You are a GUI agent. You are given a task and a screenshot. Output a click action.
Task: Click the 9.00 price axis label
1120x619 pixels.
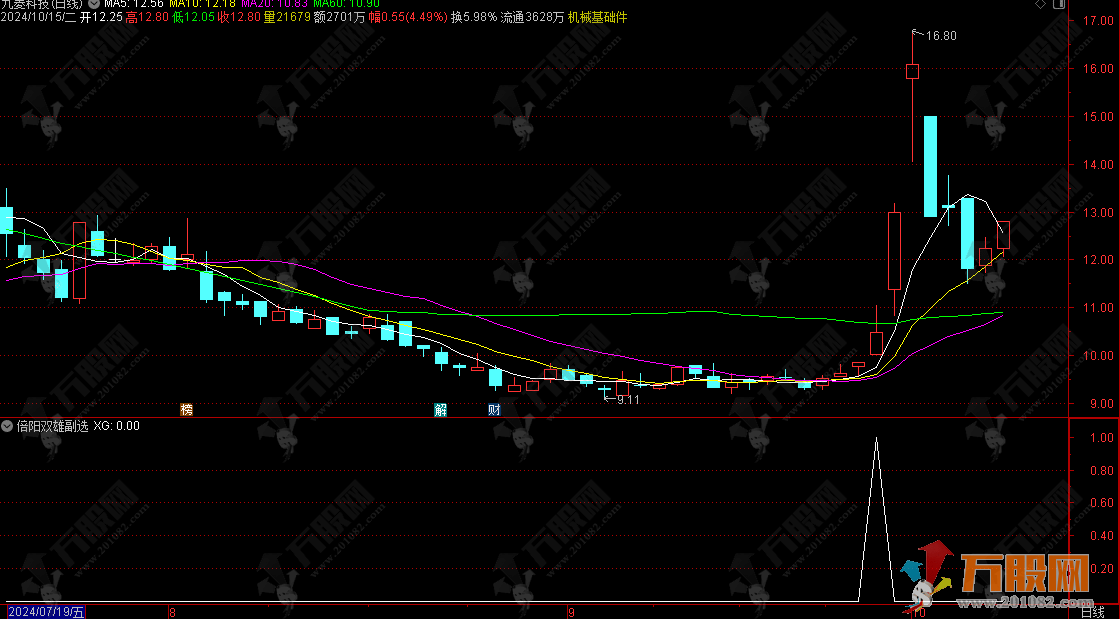(x=1101, y=403)
